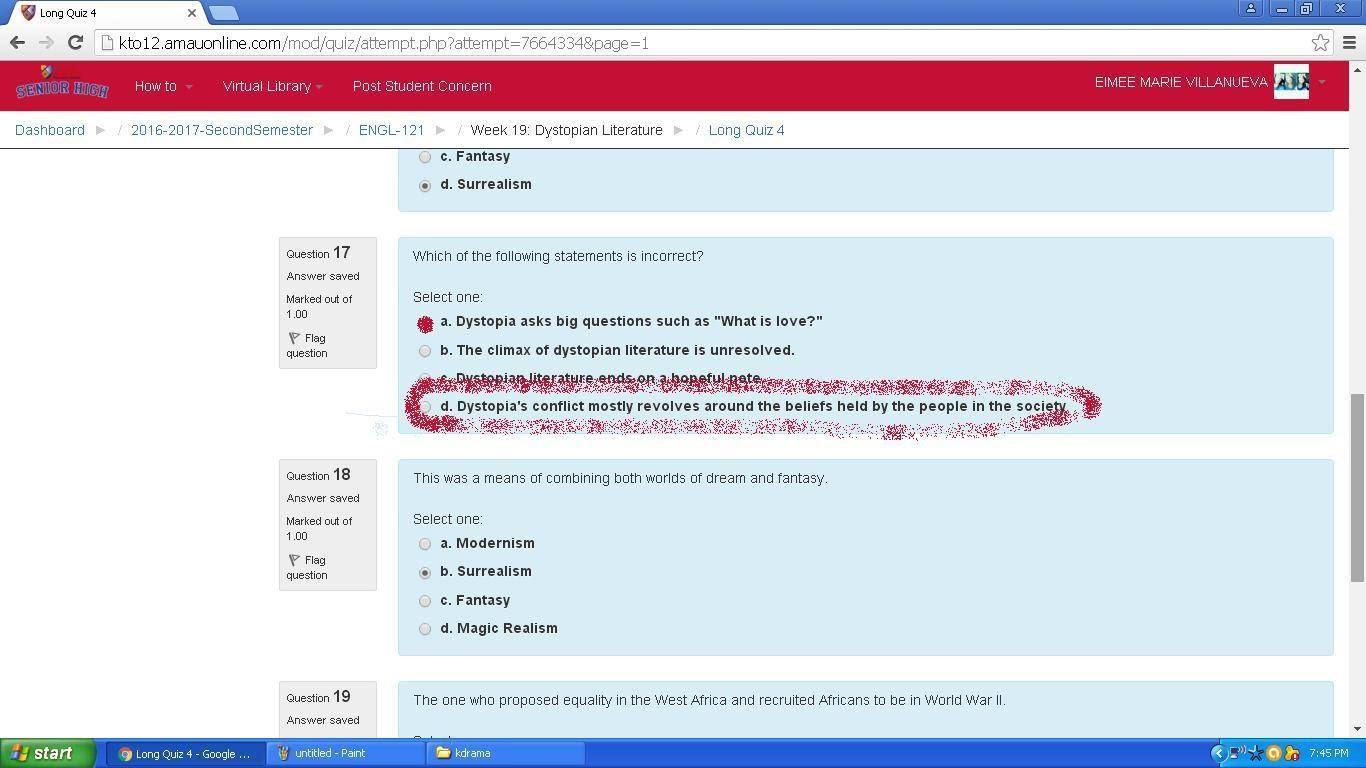The width and height of the screenshot is (1366, 768).
Task: Reload the quiz page
Action: (x=75, y=43)
